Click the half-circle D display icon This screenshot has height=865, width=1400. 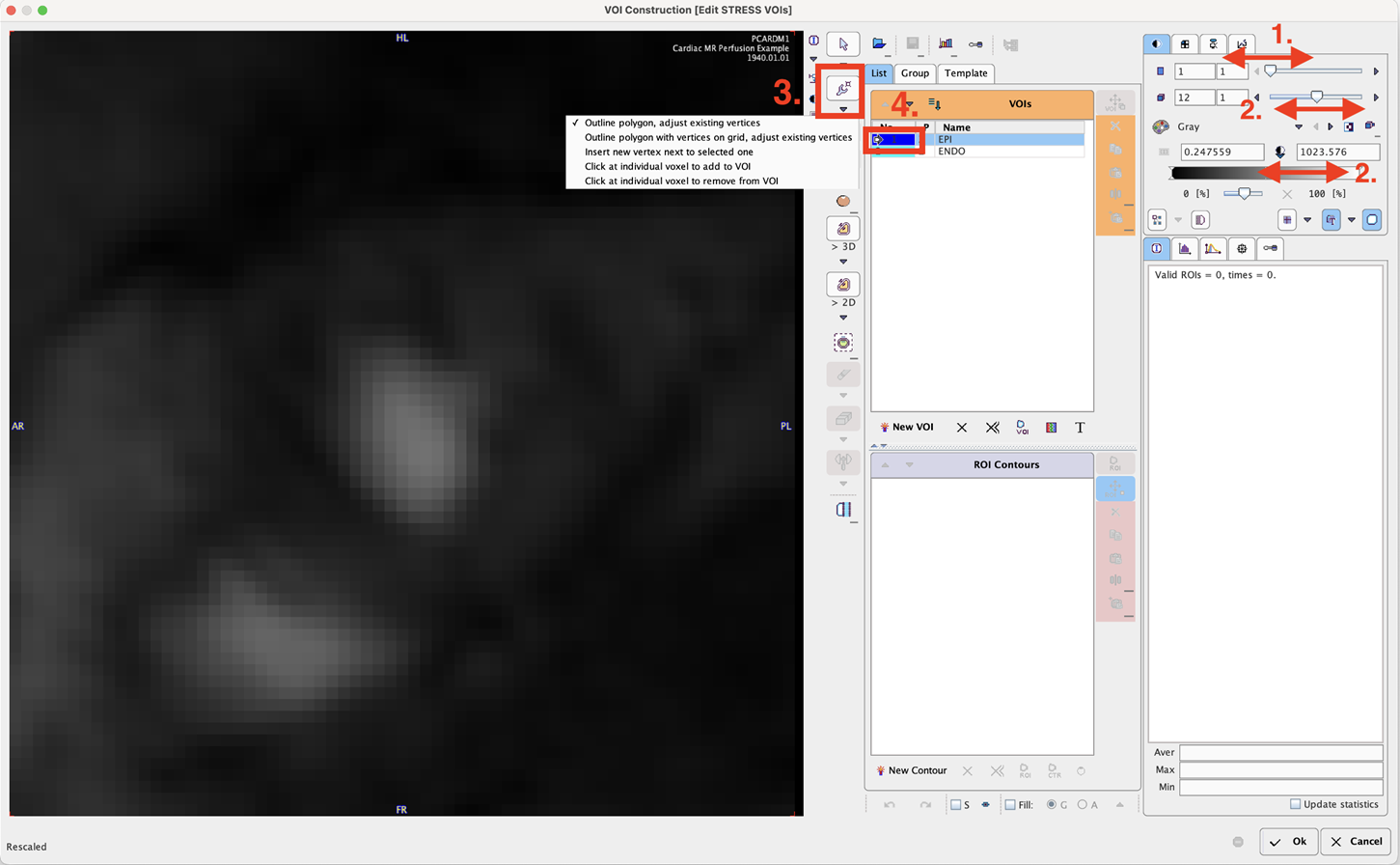pos(1200,220)
